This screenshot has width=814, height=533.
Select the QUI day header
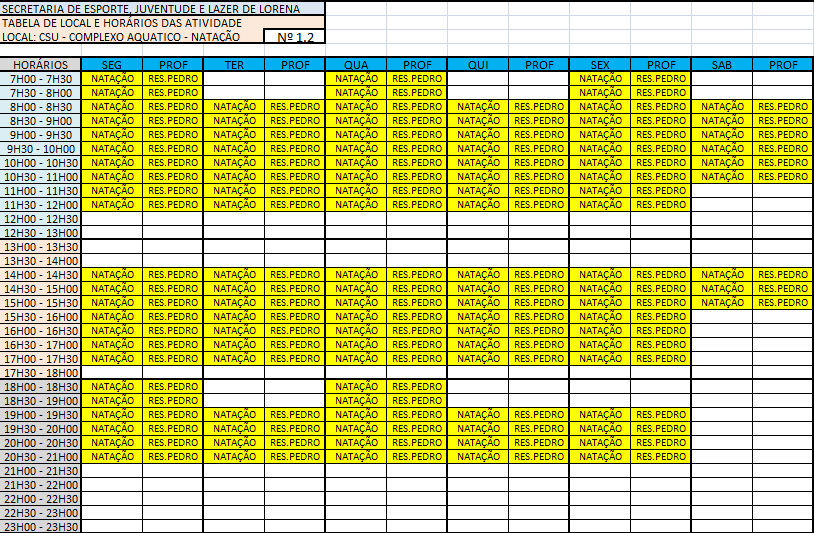478,65
